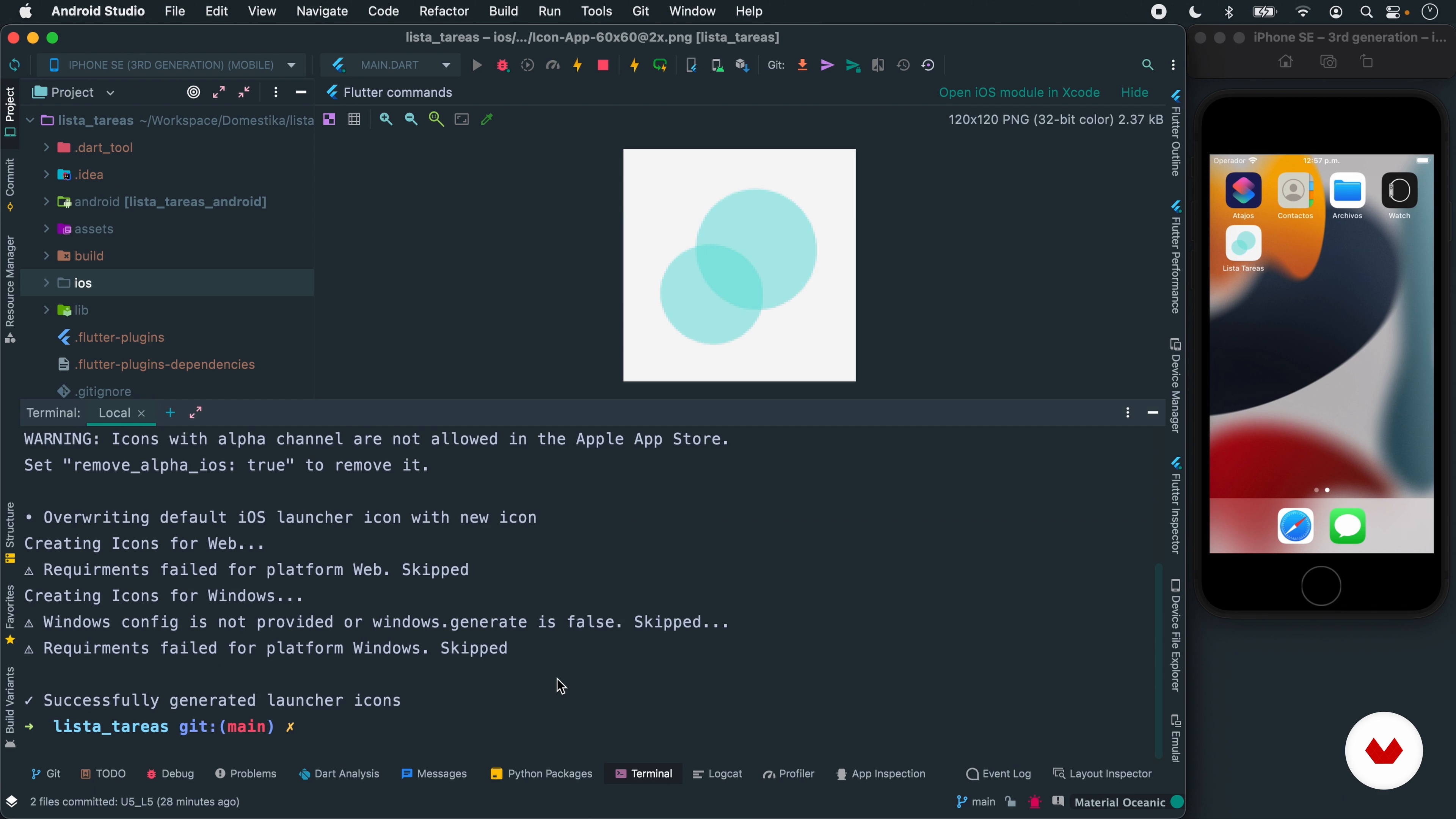
Task: Show Git history clock icon
Action: click(903, 65)
